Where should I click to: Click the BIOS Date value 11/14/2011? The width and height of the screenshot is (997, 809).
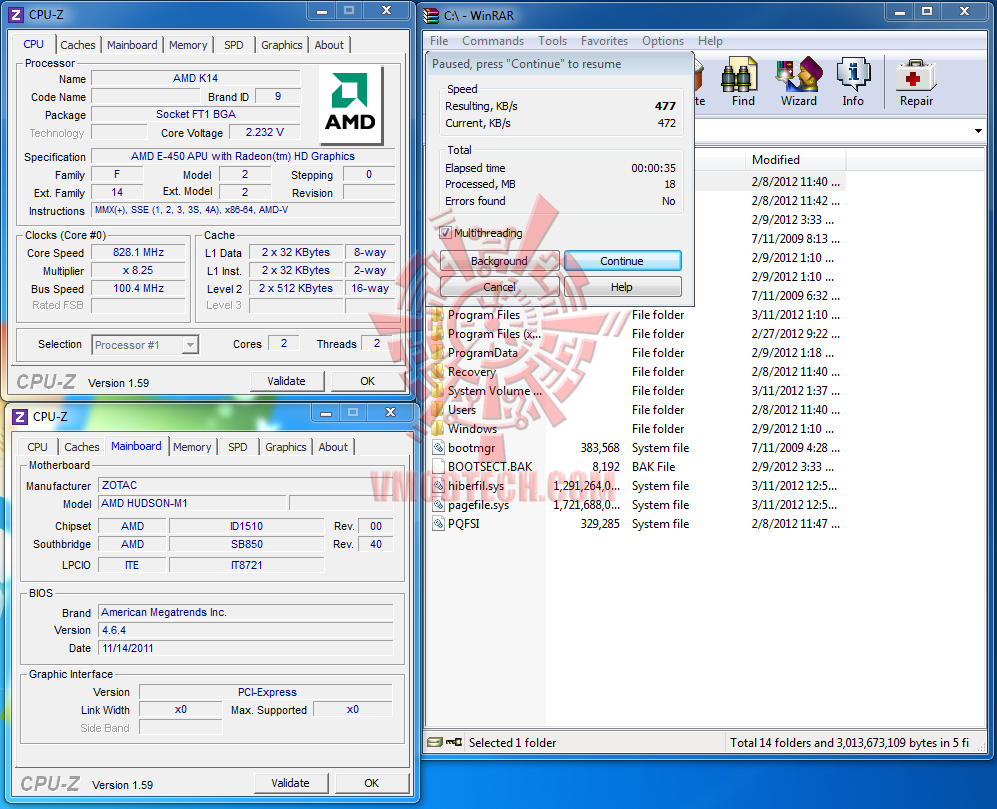click(246, 648)
